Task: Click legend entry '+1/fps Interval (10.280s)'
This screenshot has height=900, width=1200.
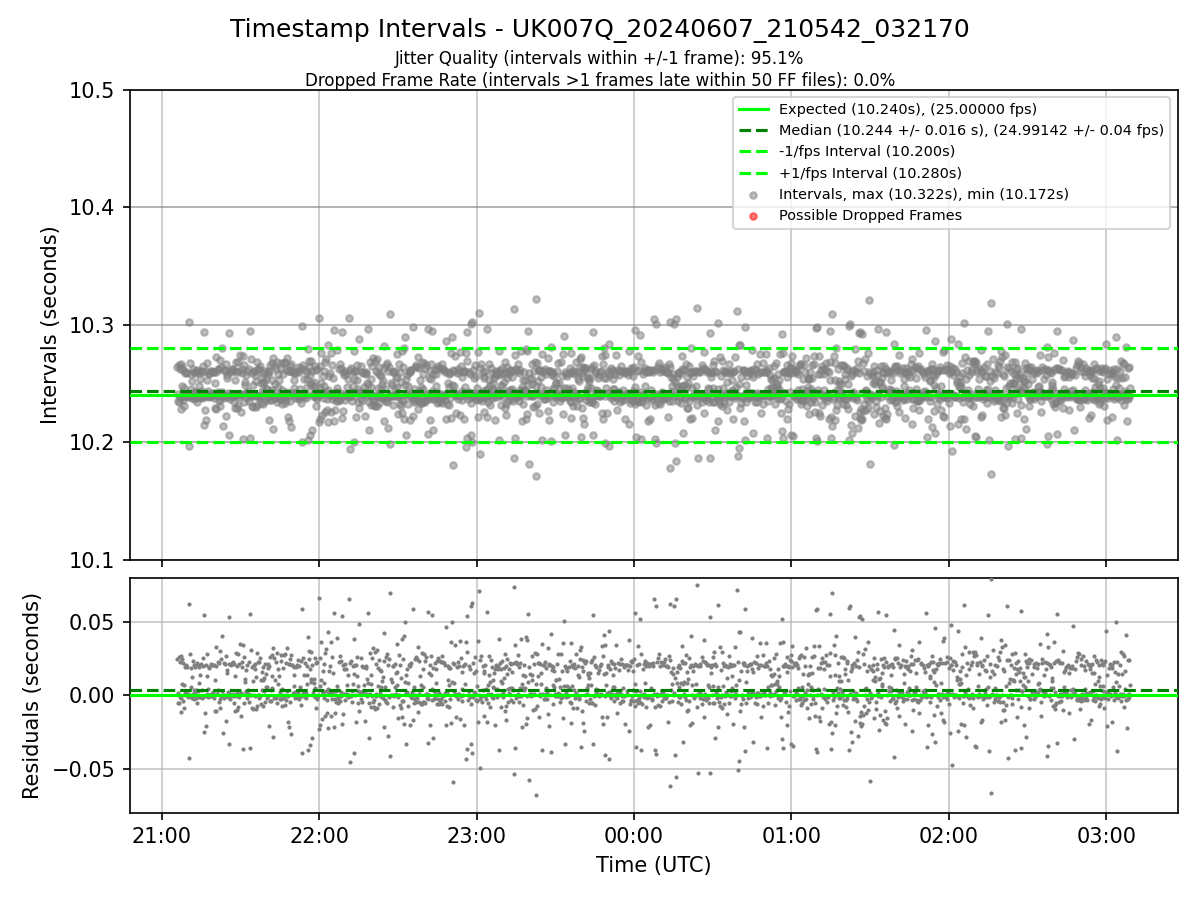Action: click(867, 172)
